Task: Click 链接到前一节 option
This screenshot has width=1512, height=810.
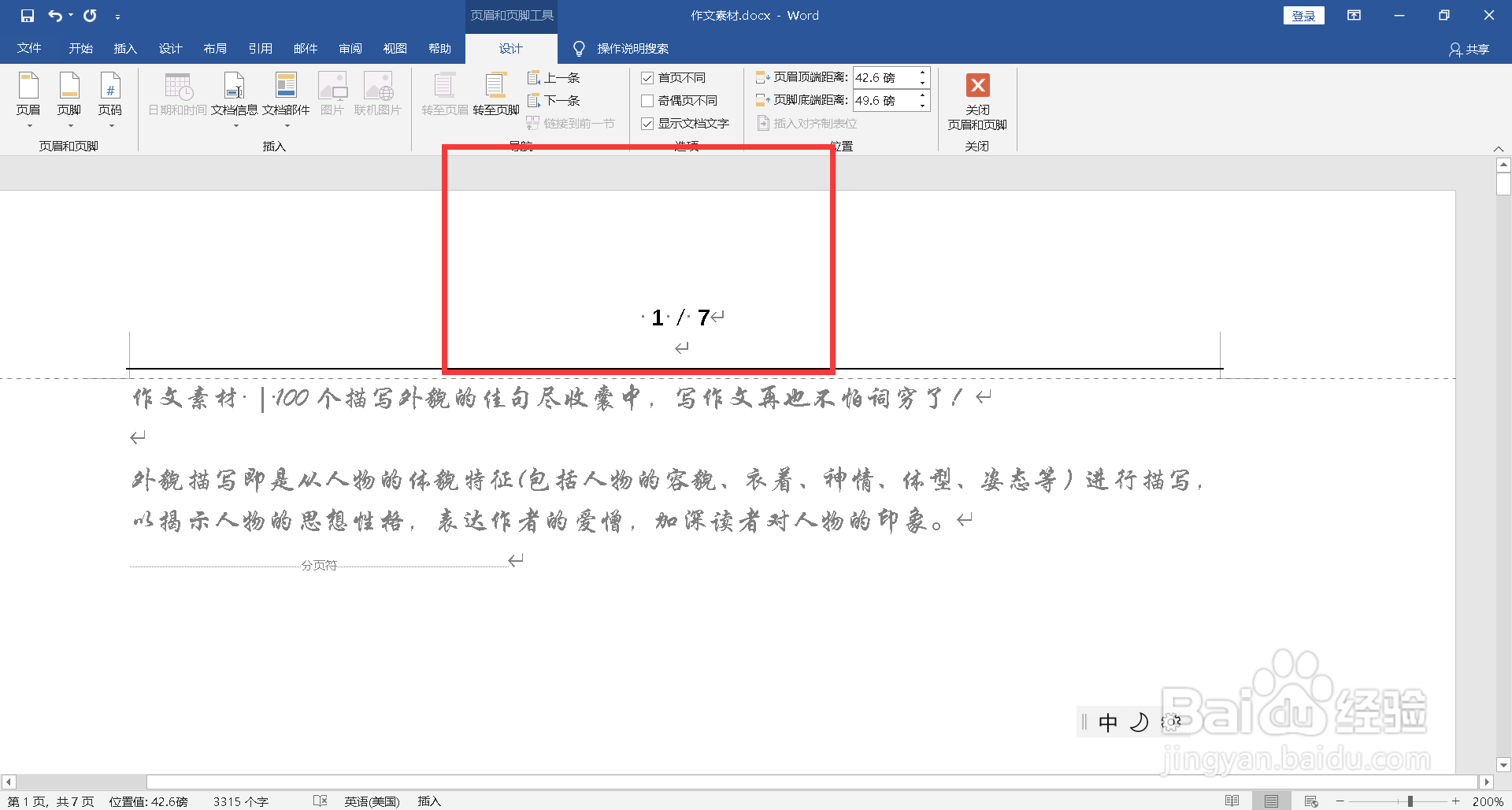Action: point(571,124)
